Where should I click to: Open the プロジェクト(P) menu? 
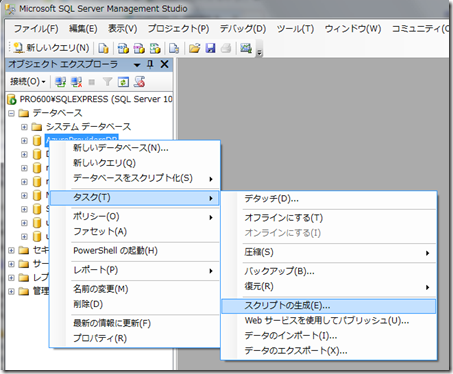178,29
